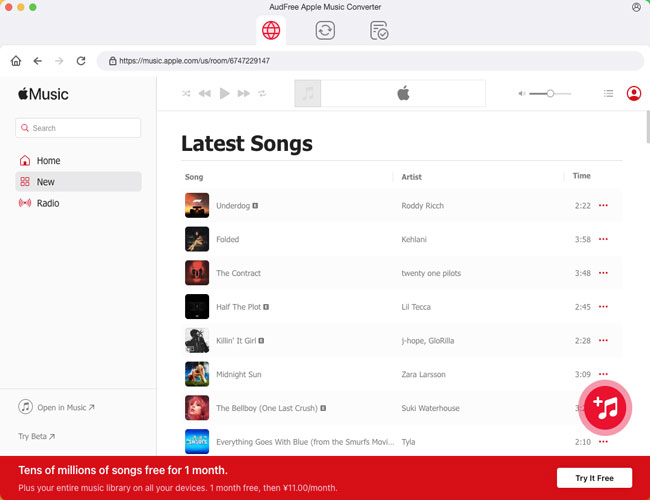650x500 pixels.
Task: Mute volume via speaker icon
Action: point(522,94)
